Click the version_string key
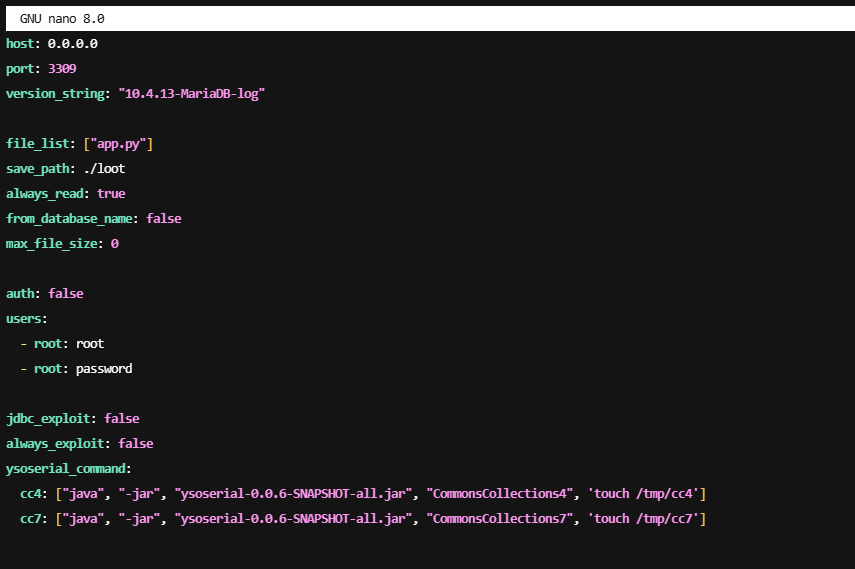The image size is (855, 569). [x=55, y=94]
